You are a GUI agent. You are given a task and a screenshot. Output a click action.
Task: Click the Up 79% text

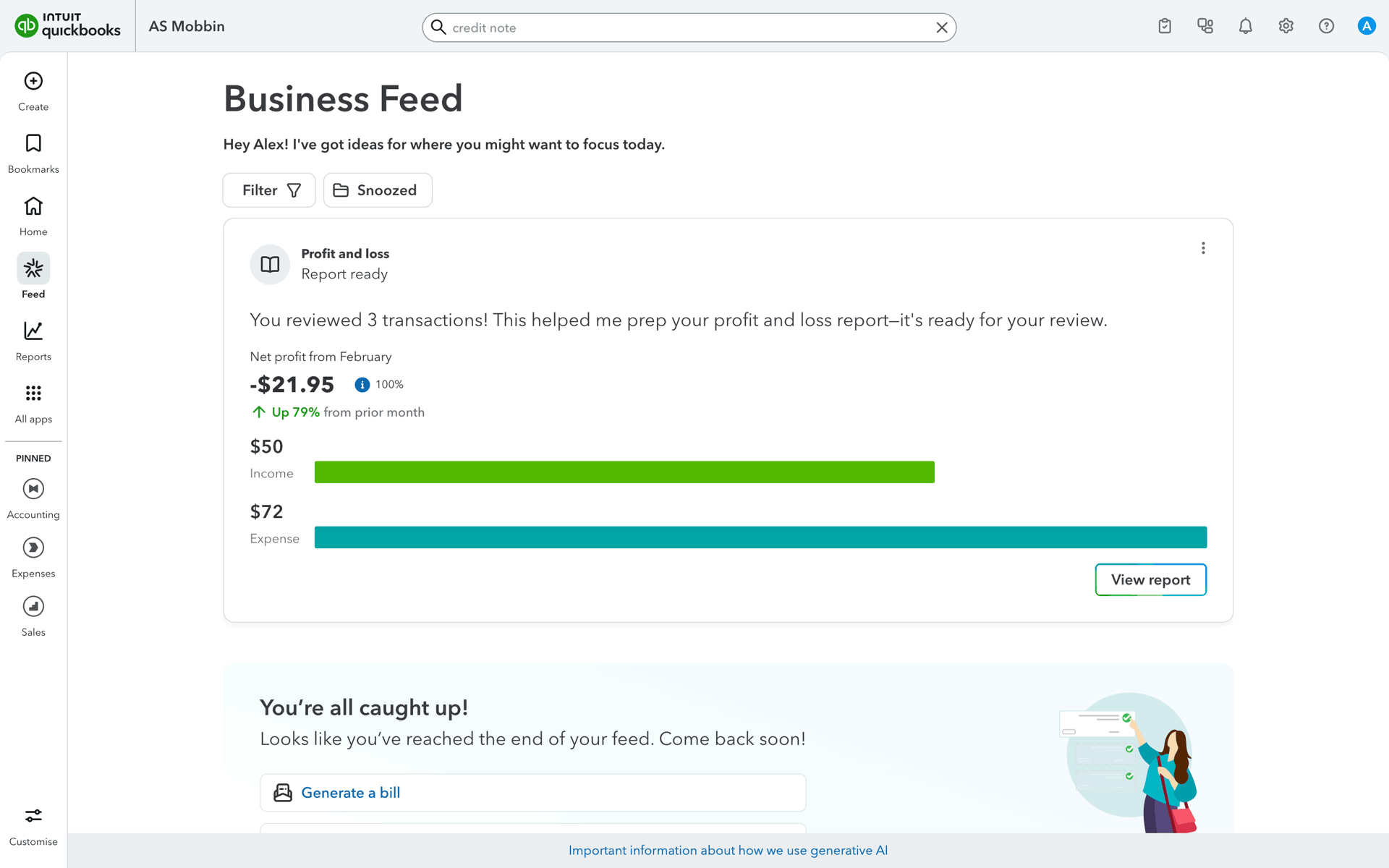coord(296,412)
